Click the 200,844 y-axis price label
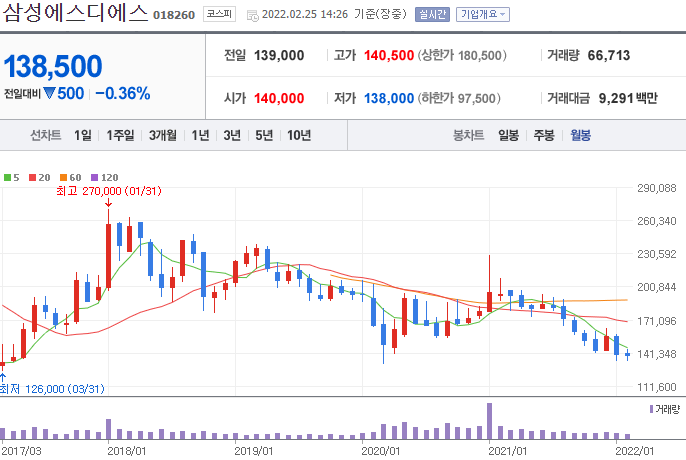Image resolution: width=686 pixels, height=460 pixels. click(657, 287)
